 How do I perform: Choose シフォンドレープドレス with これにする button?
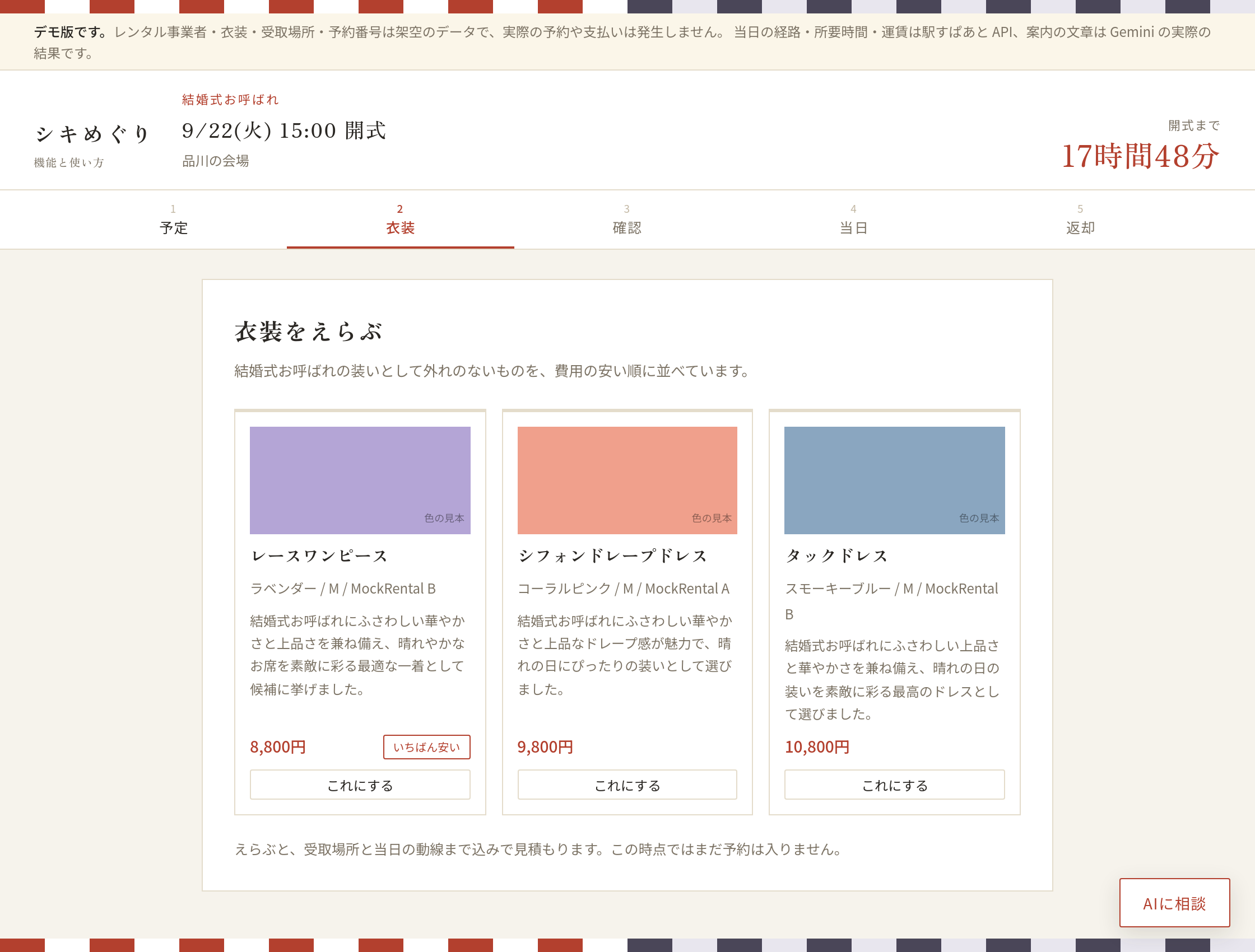click(x=627, y=785)
